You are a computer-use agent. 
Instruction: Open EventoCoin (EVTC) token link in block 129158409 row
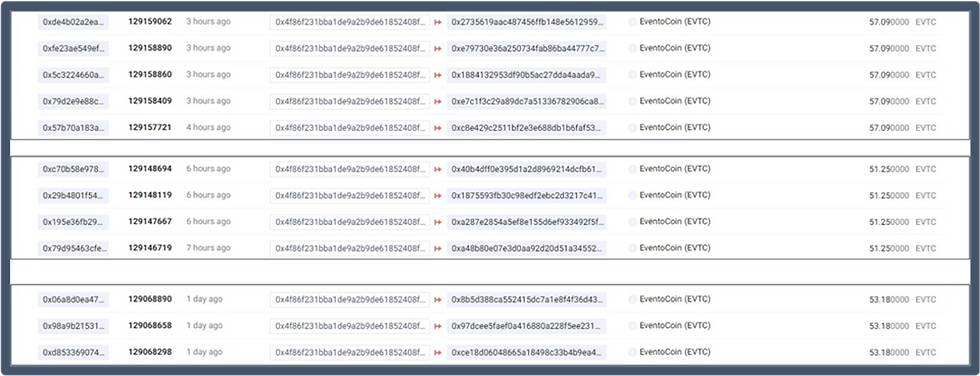tap(675, 101)
